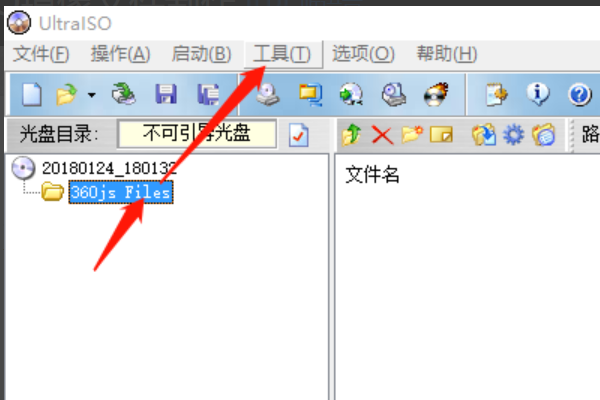Click the Burn CD flame icon

[x=436, y=94]
